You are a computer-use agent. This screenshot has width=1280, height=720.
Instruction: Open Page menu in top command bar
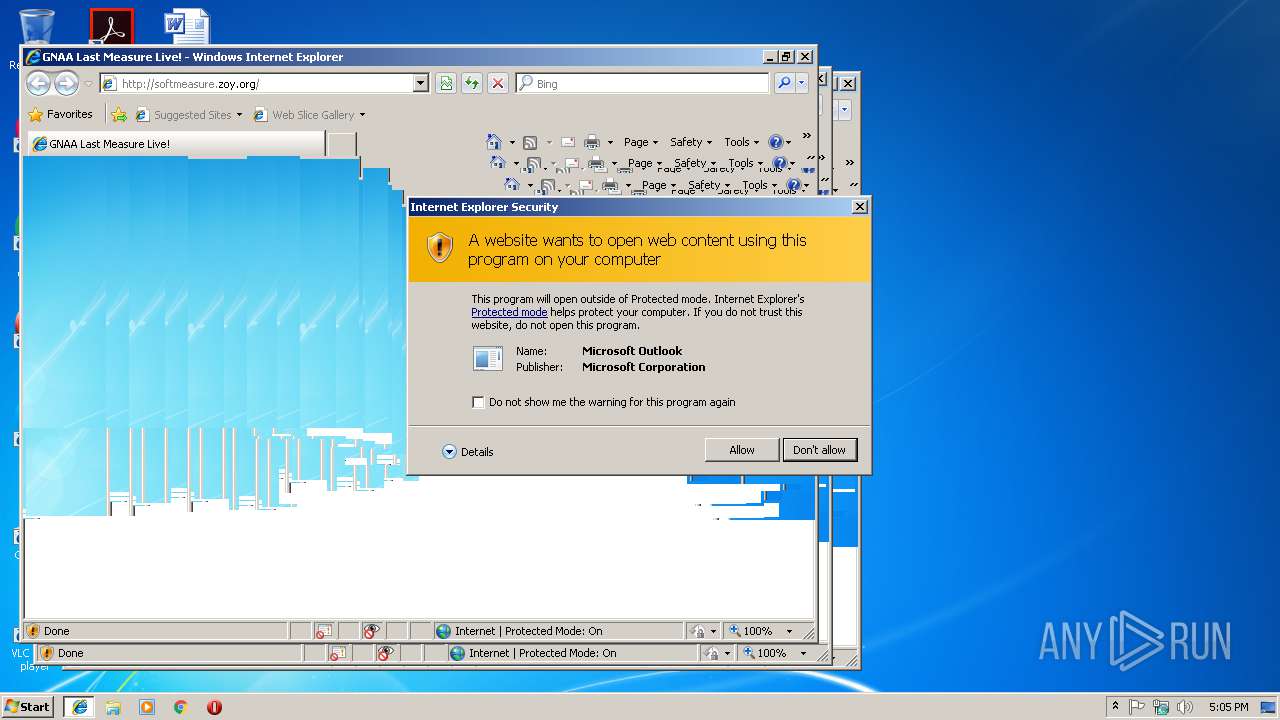coord(641,142)
